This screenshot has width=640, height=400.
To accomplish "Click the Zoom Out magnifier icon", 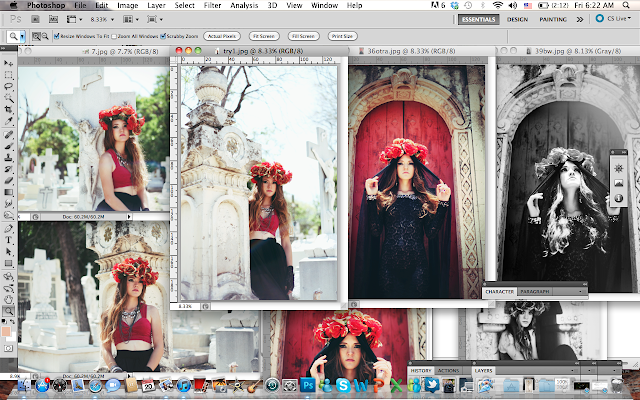I will (46, 36).
